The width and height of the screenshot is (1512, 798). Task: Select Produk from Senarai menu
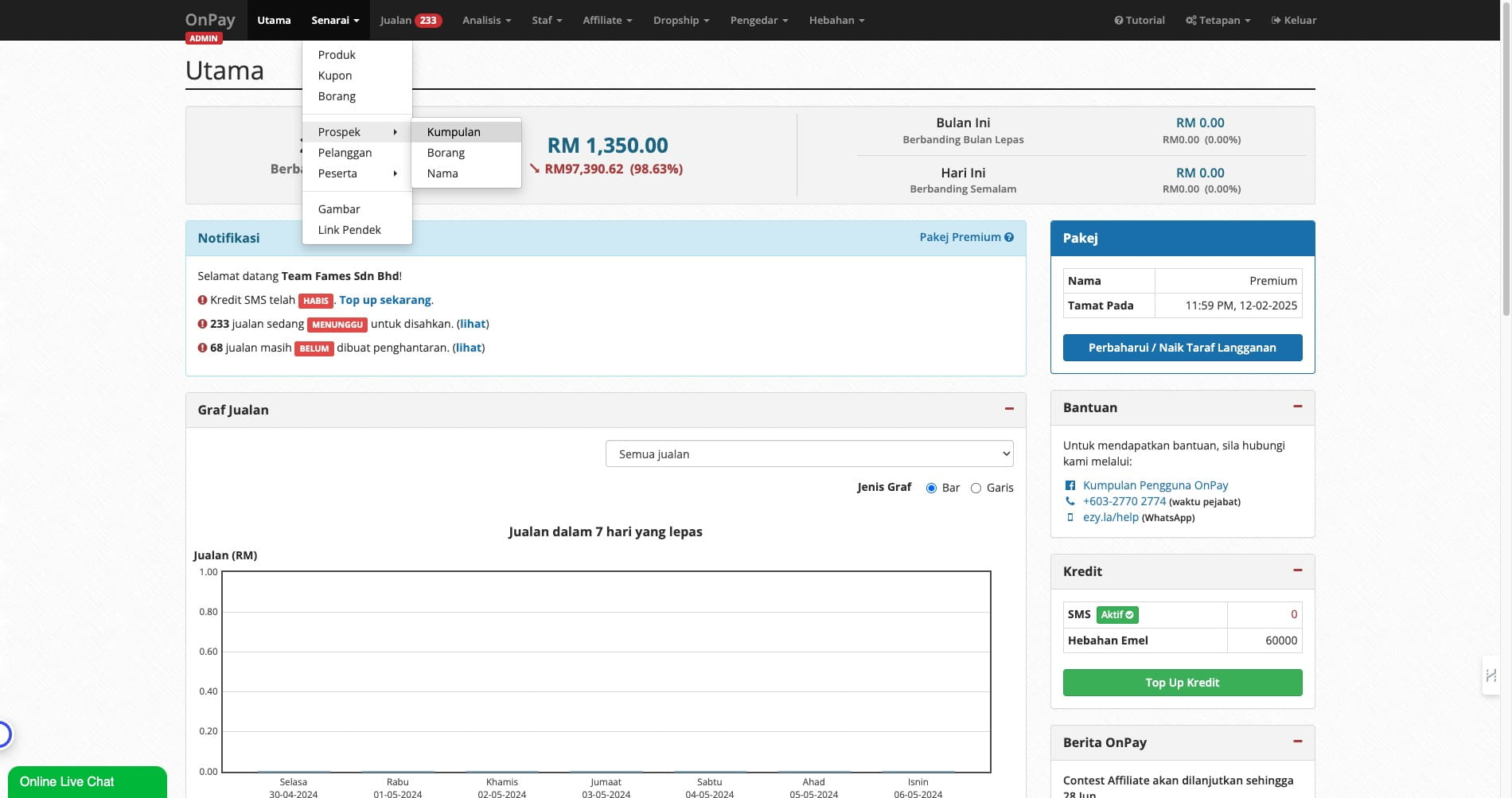[357, 55]
